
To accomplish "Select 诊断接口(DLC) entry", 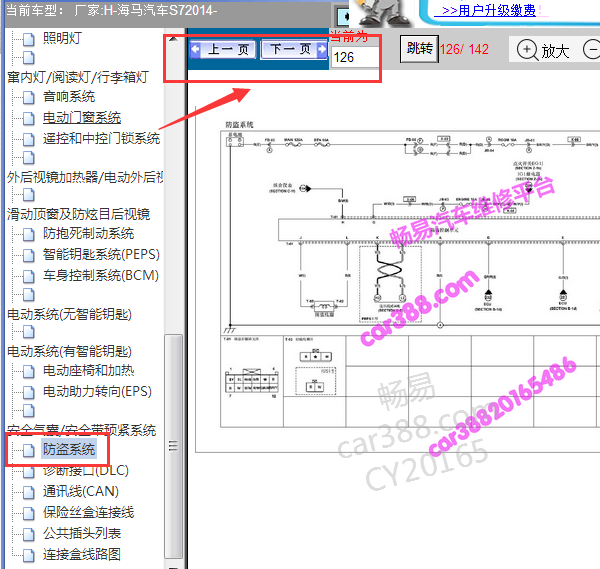I will click(x=86, y=470).
